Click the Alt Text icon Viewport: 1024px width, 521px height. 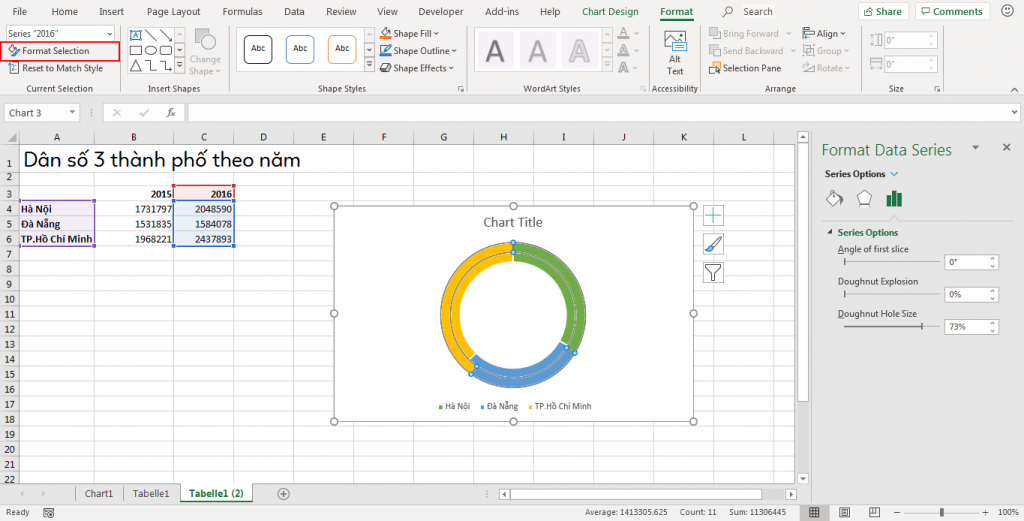(675, 50)
